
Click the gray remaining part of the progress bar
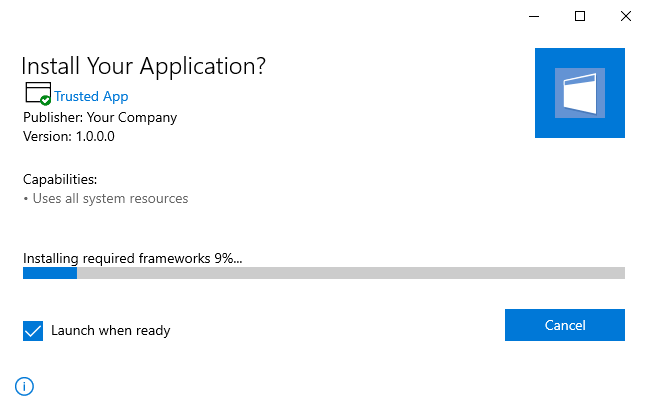click(351, 273)
